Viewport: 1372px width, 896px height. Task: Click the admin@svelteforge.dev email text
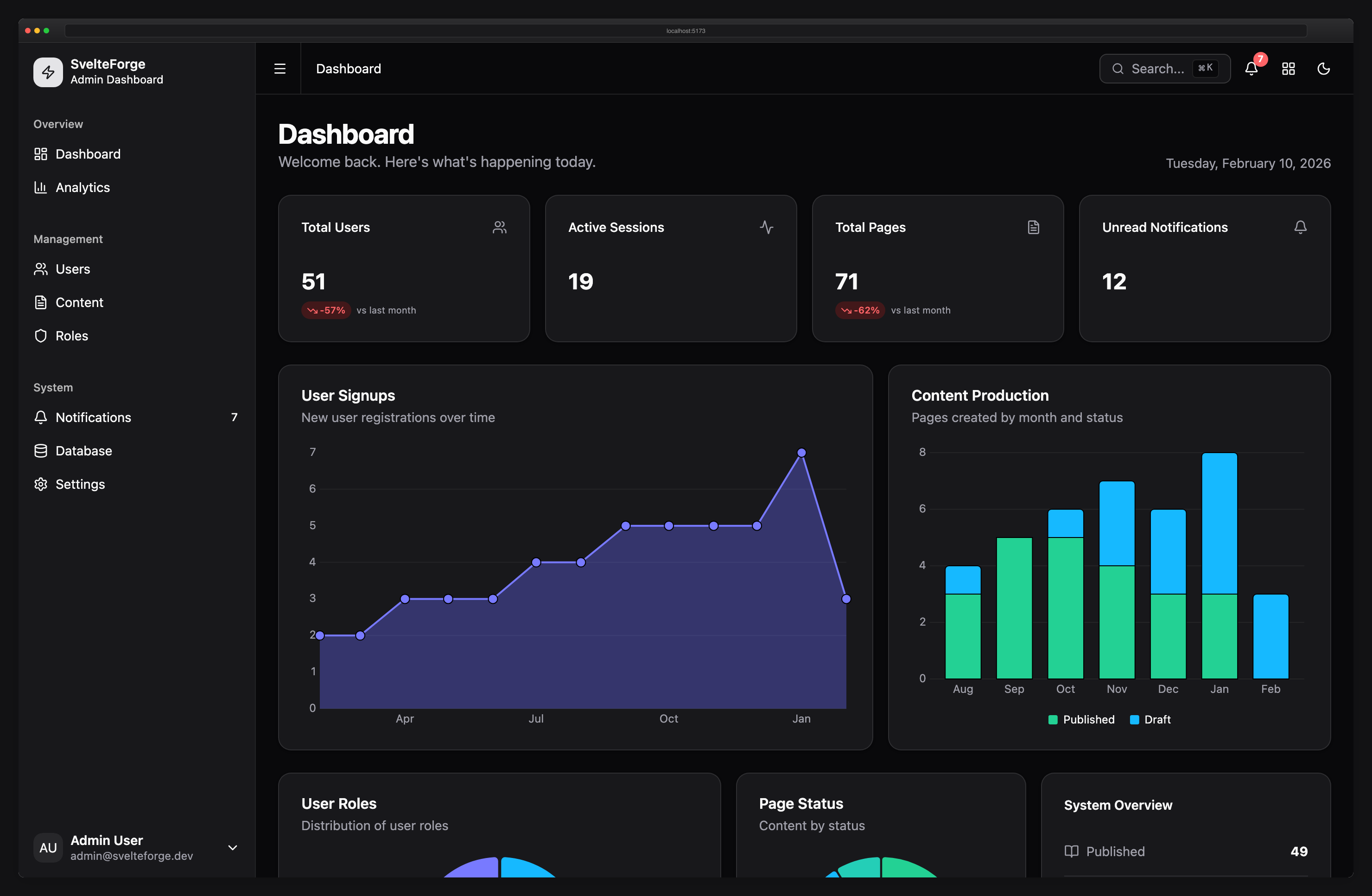pos(132,856)
